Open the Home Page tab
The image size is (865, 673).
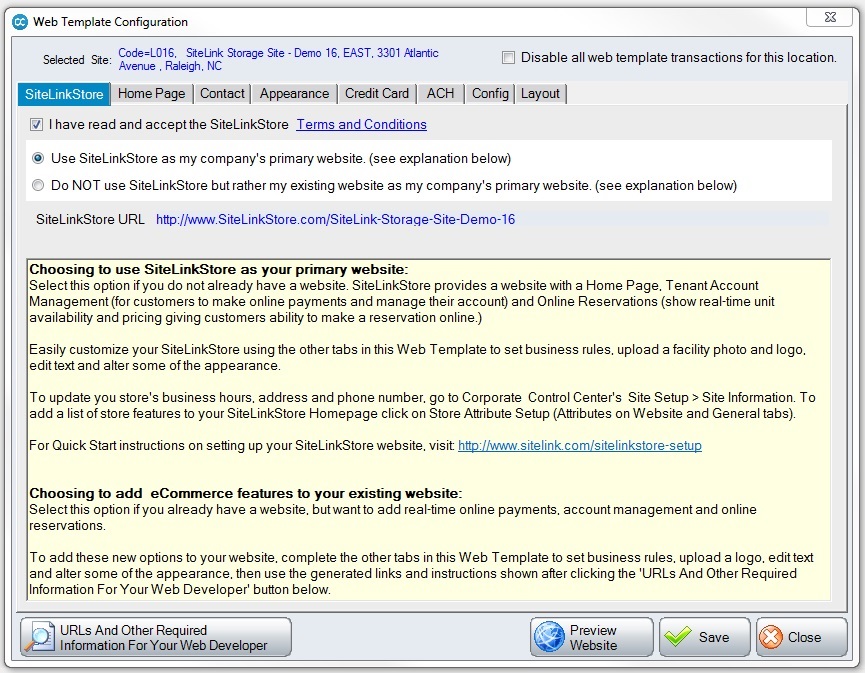click(152, 94)
